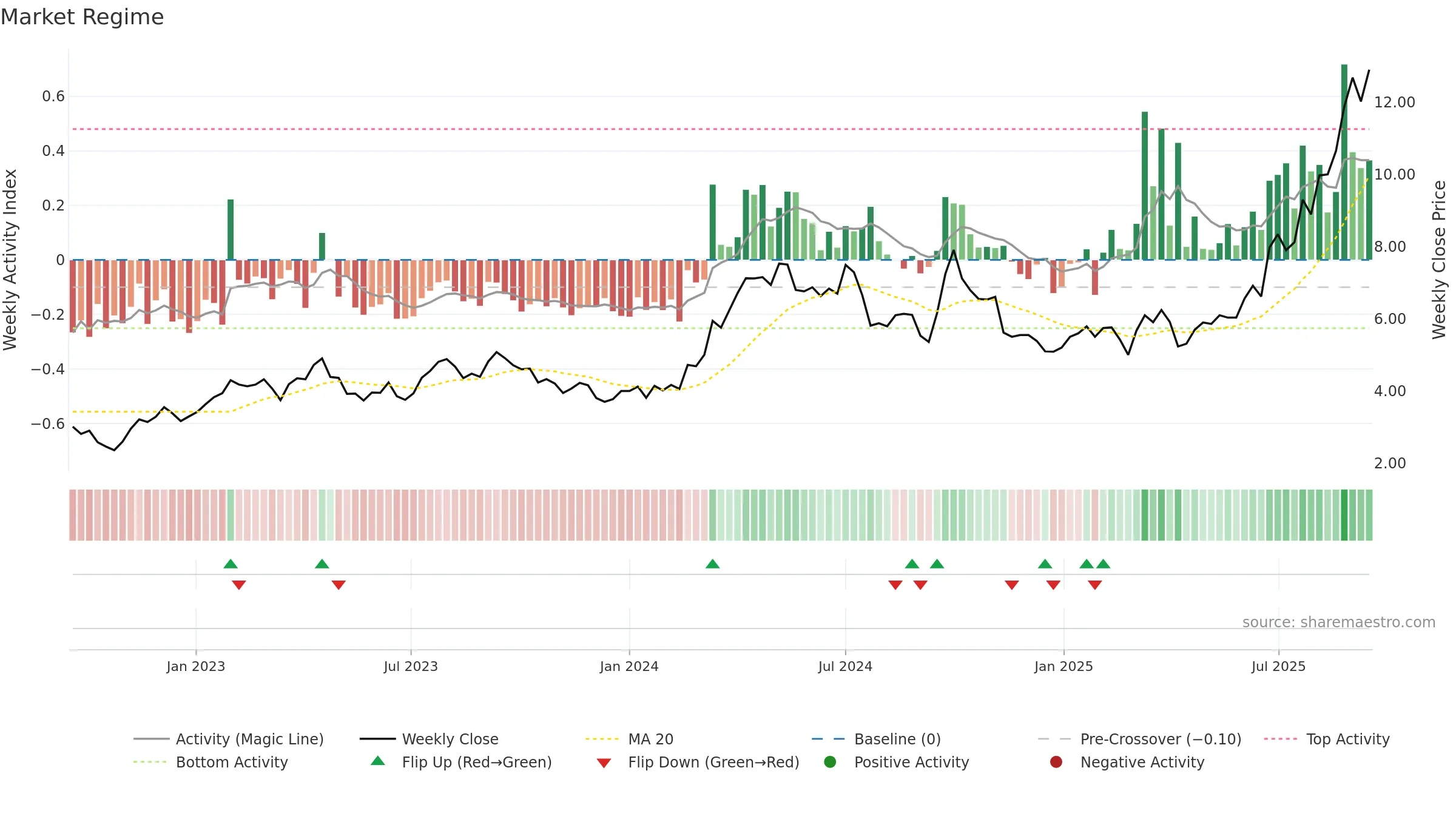Click the flip-up triangle after Jan 2024
This screenshot has width=1456, height=819.
(x=713, y=564)
